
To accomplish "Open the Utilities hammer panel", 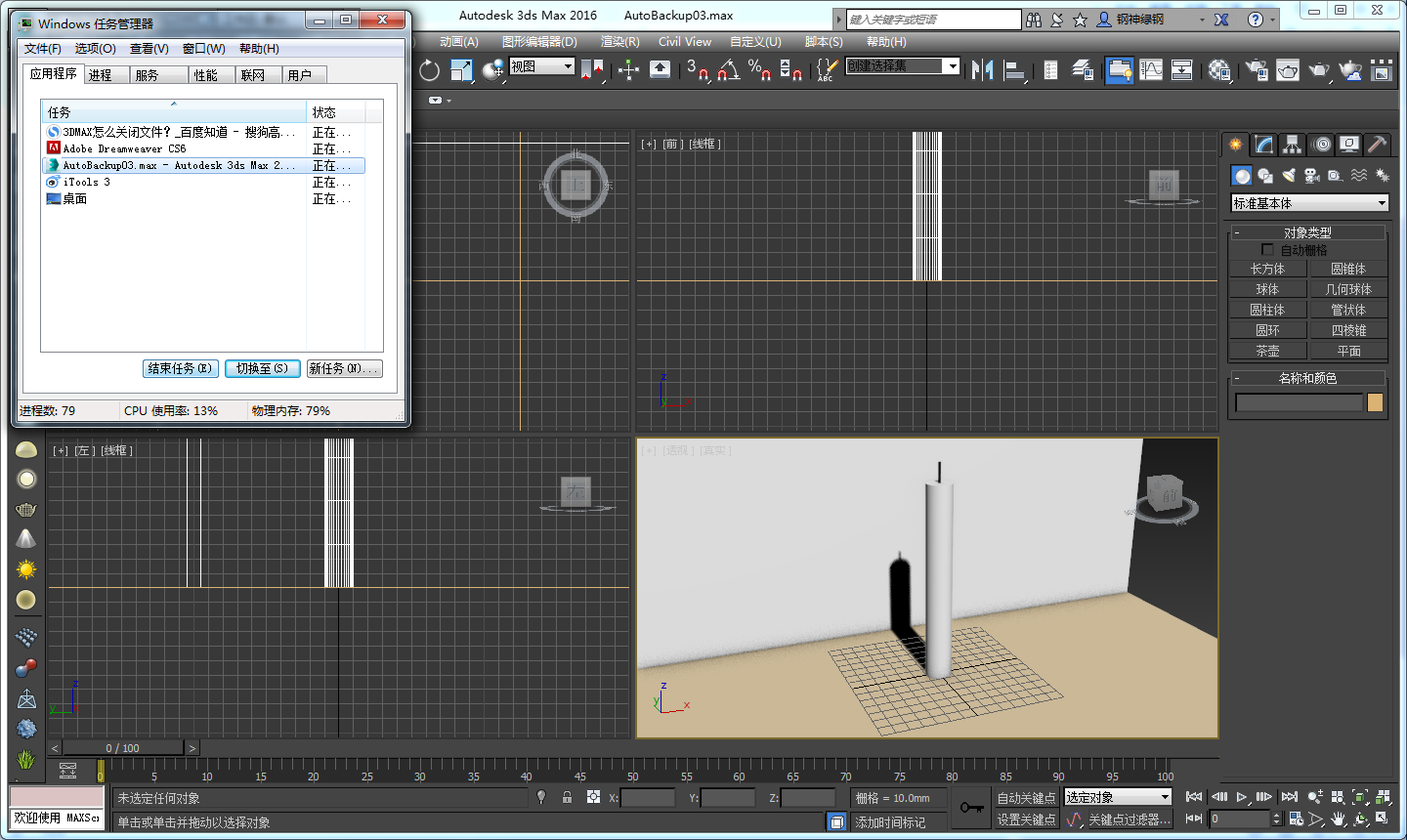I will click(x=1377, y=145).
